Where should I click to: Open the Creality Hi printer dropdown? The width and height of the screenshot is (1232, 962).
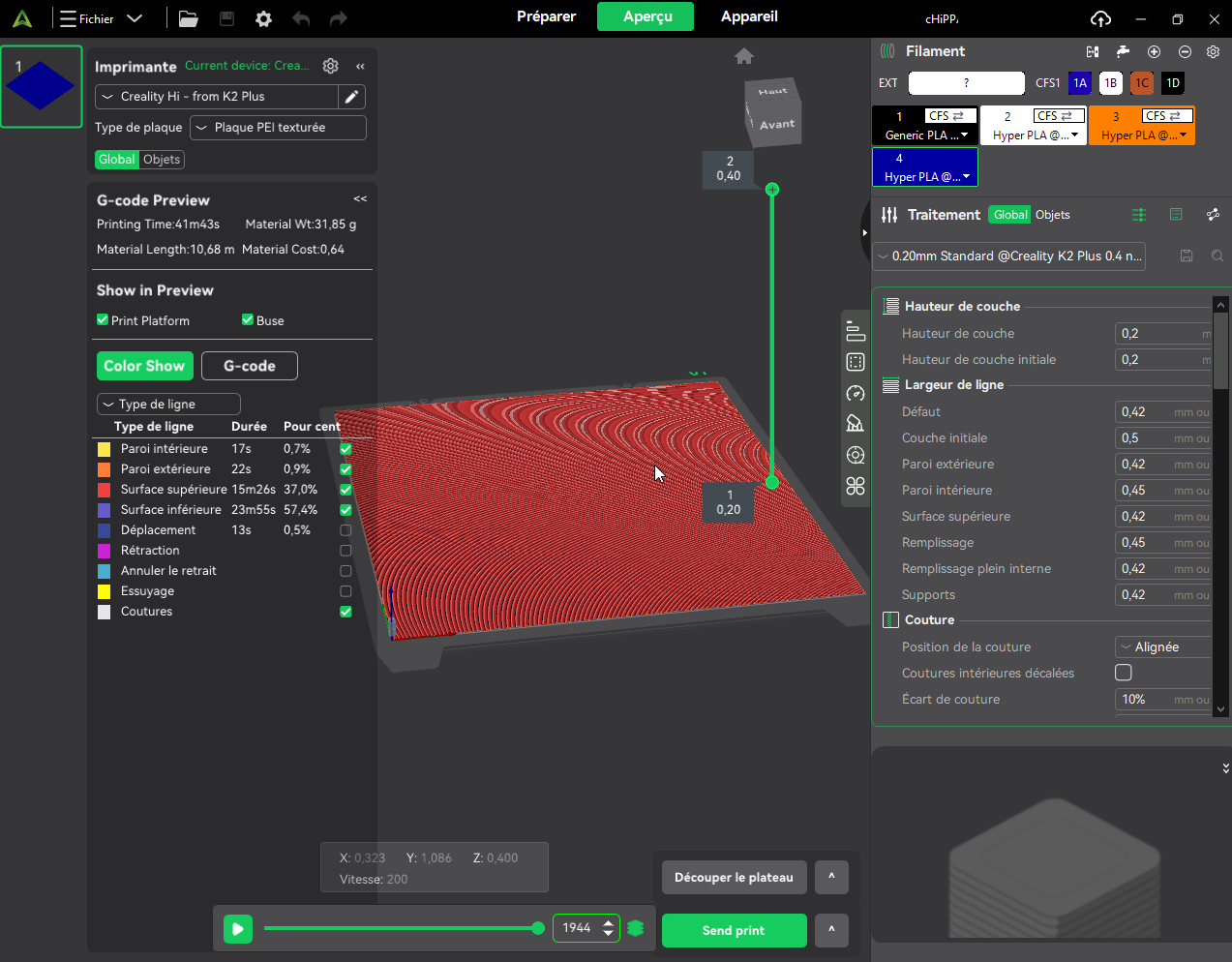point(217,97)
